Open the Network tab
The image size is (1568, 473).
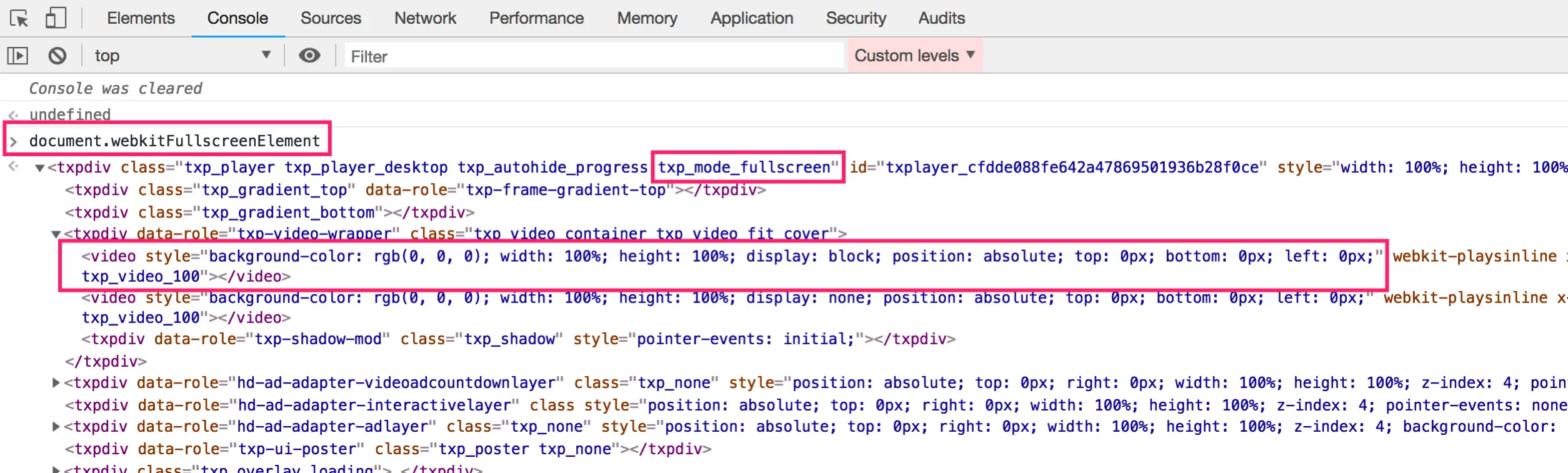click(x=425, y=18)
